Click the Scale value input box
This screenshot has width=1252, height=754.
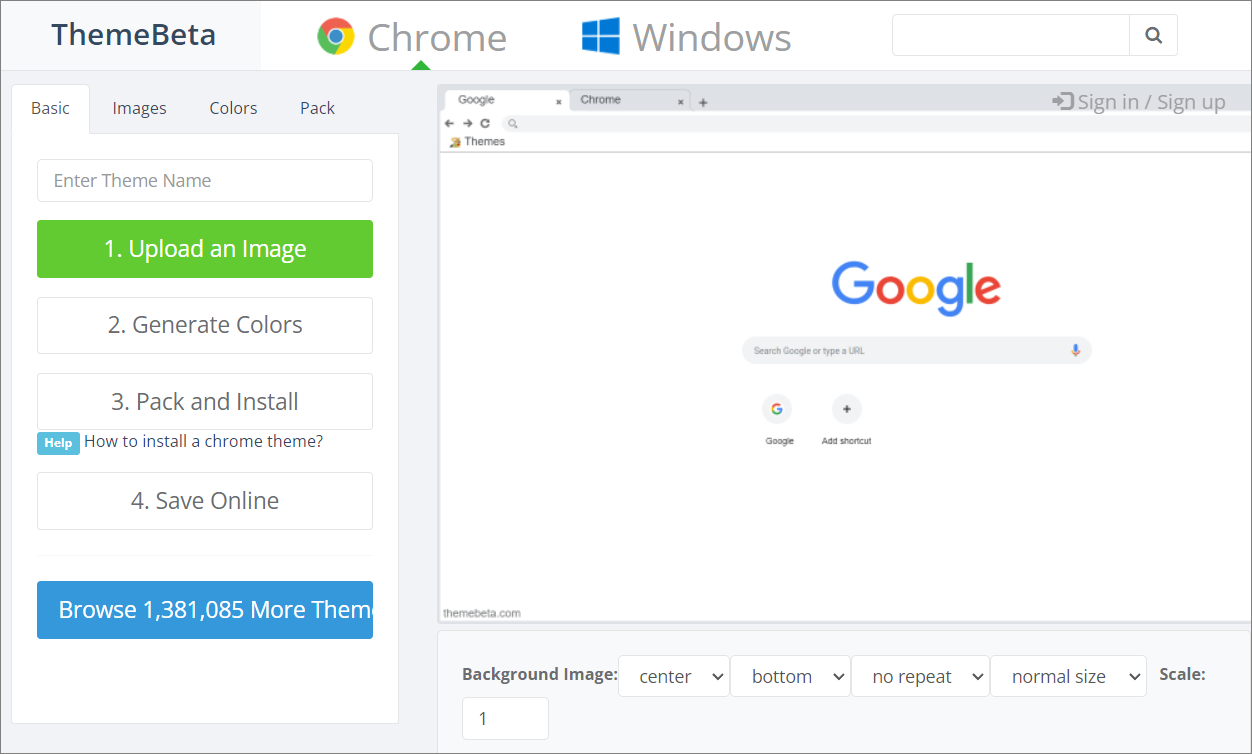click(x=505, y=718)
